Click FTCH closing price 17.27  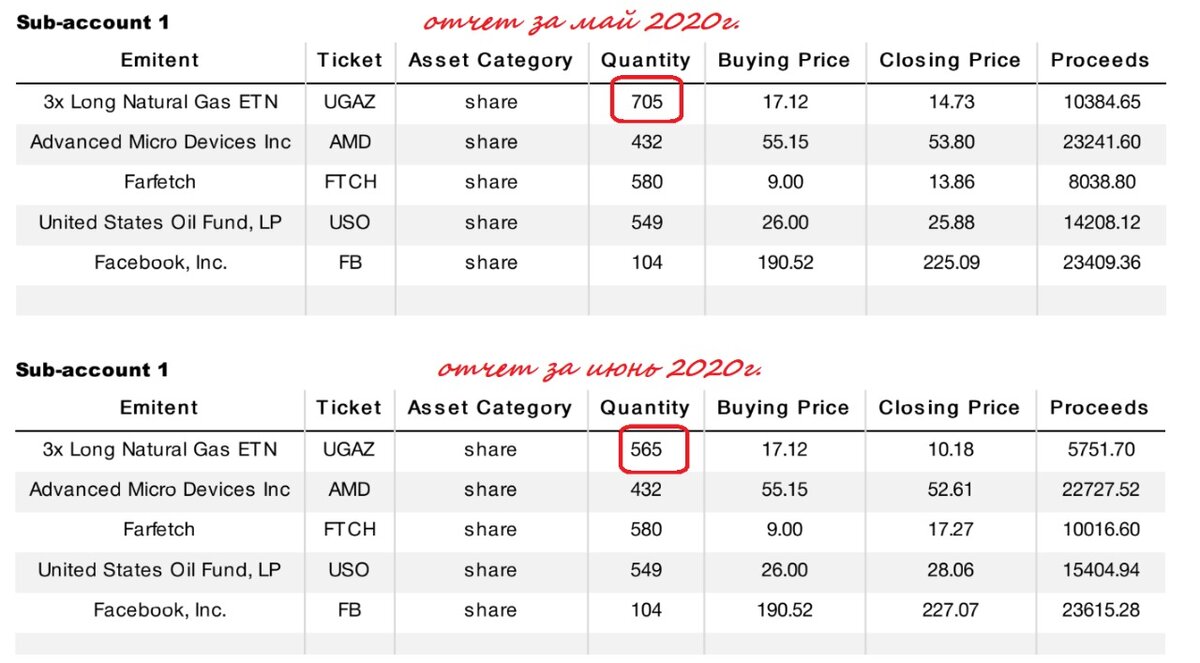tap(950, 529)
